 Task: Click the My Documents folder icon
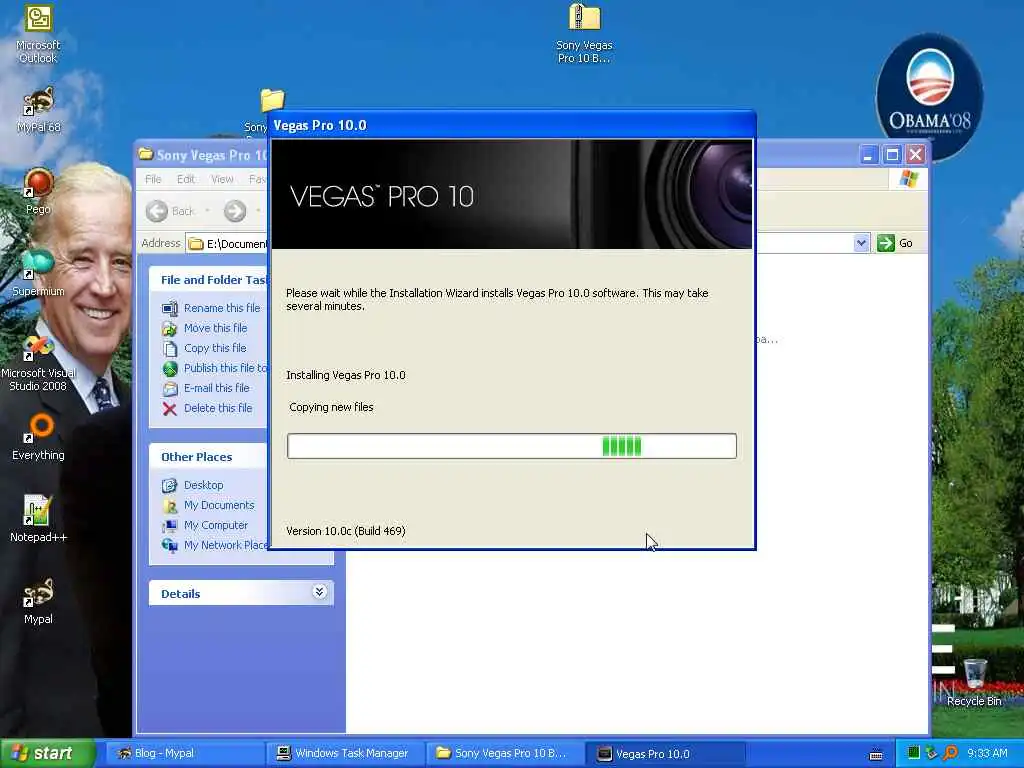coord(170,505)
